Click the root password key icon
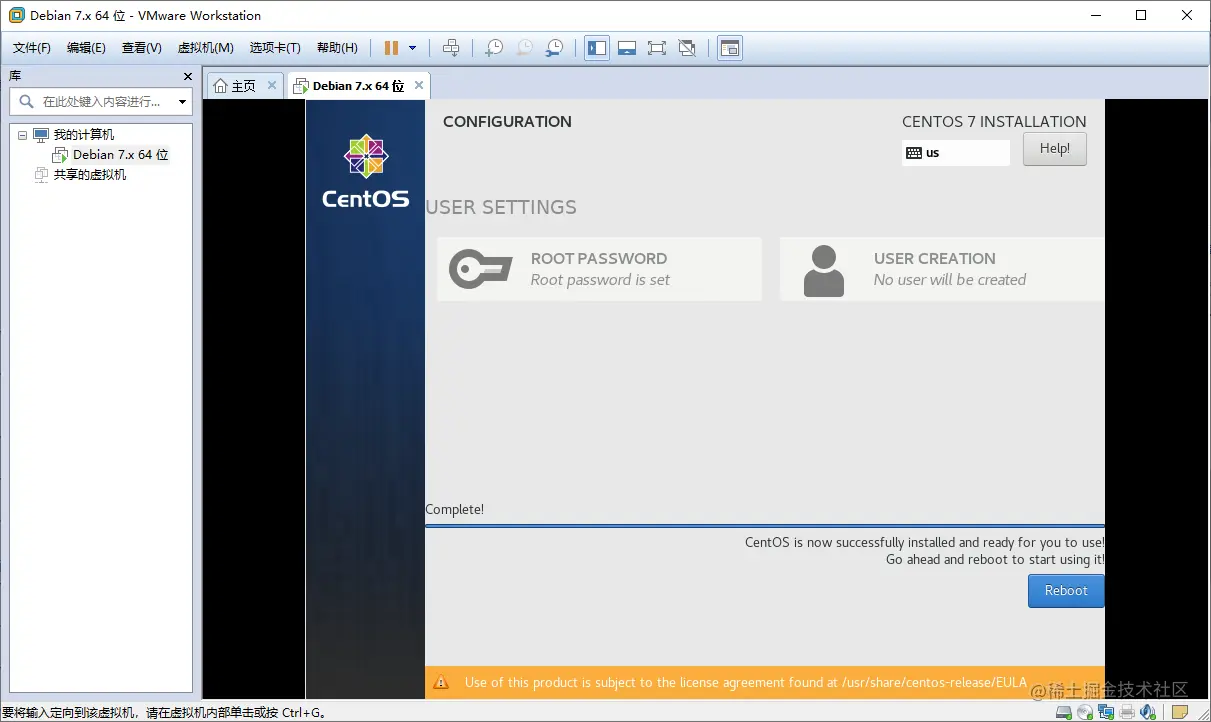 pyautogui.click(x=480, y=269)
